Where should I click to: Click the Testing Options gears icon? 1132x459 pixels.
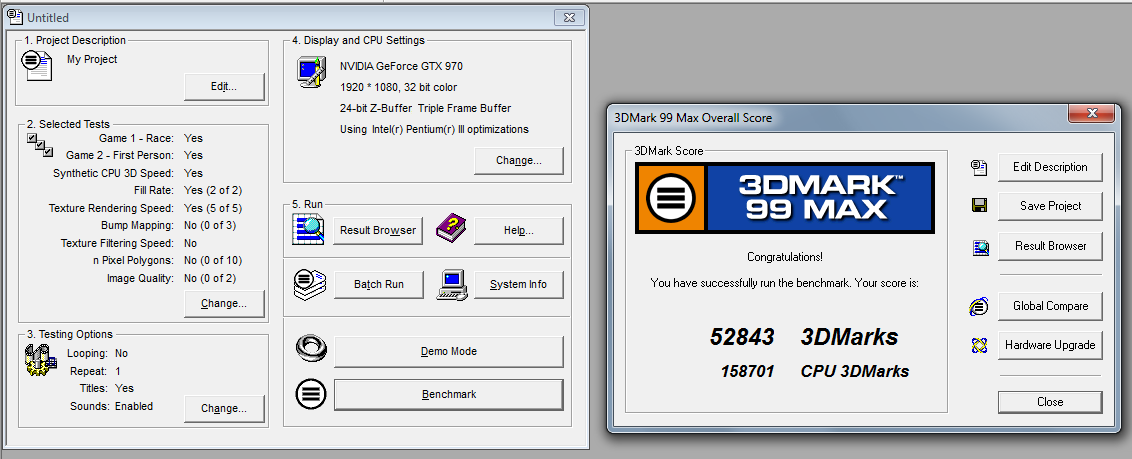tap(40, 359)
